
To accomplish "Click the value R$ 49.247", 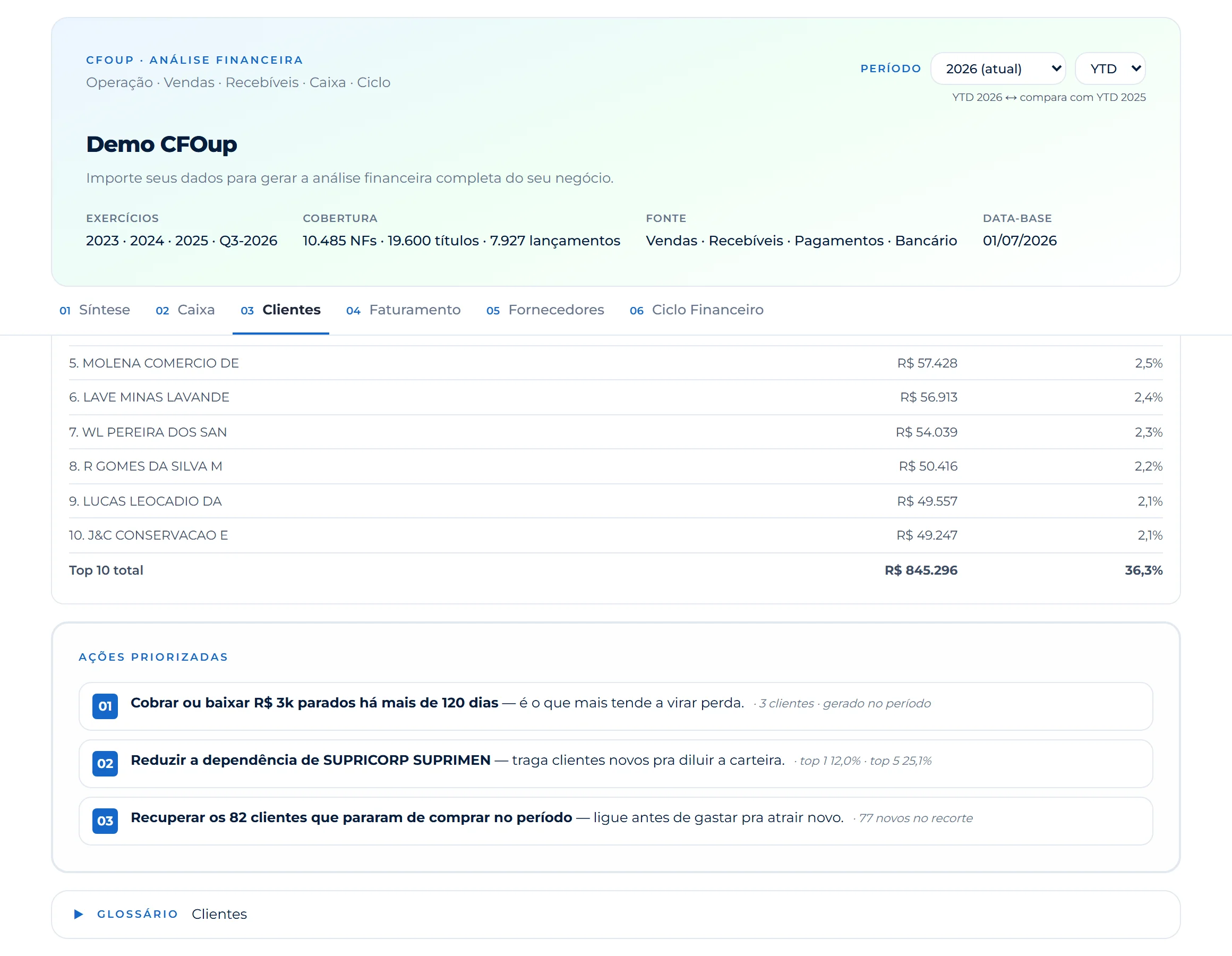I will (927, 535).
